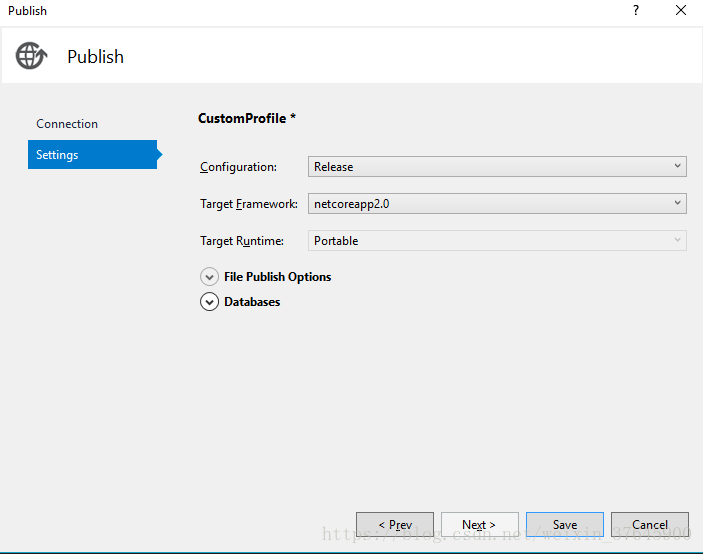Switch to the Connection tab
Screen dimensions: 703x554
(67, 124)
